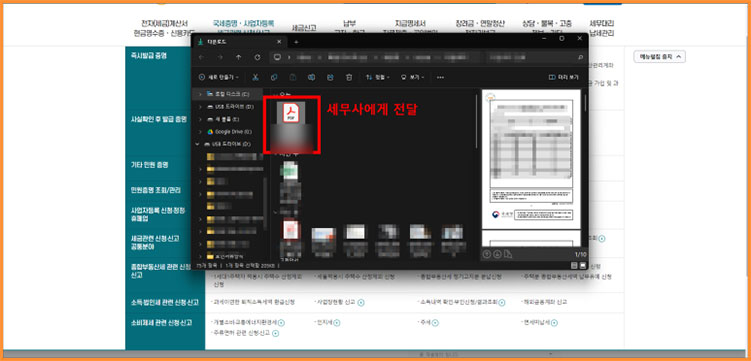The height and width of the screenshot is (361, 751).
Task: Go back with Explorer's back arrow
Action: click(x=201, y=57)
